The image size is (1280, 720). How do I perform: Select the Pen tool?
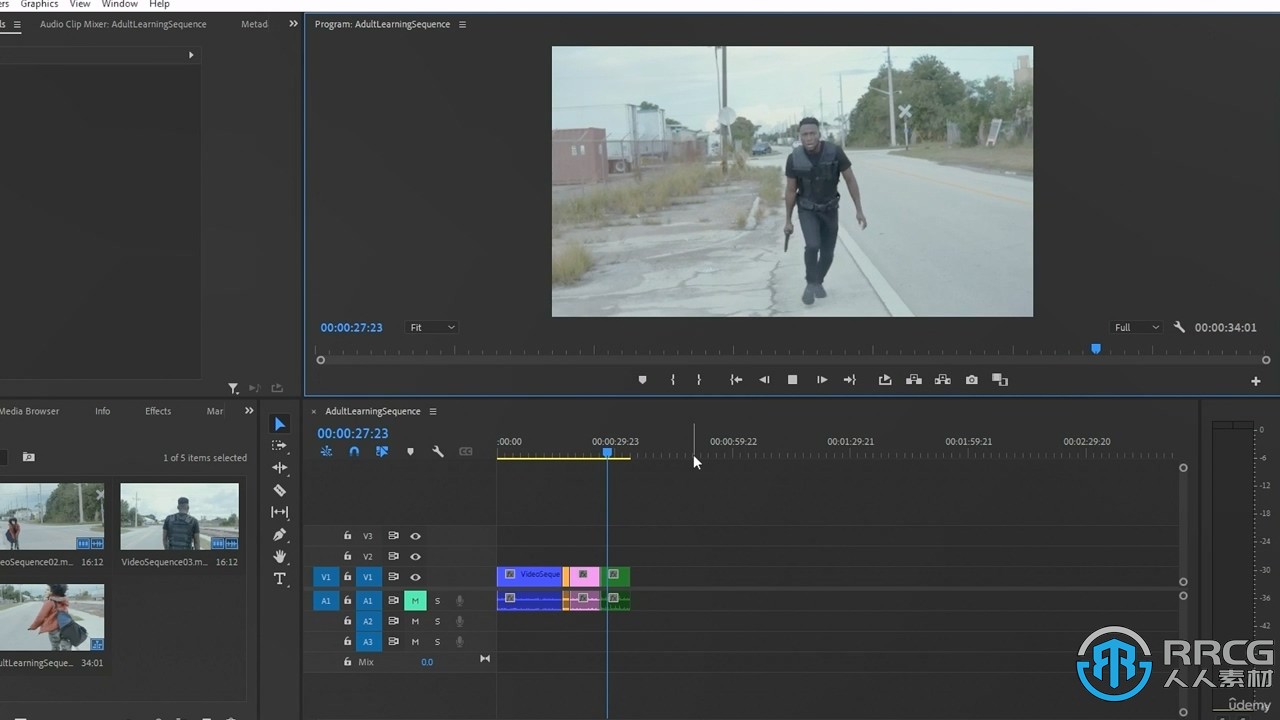pos(280,535)
